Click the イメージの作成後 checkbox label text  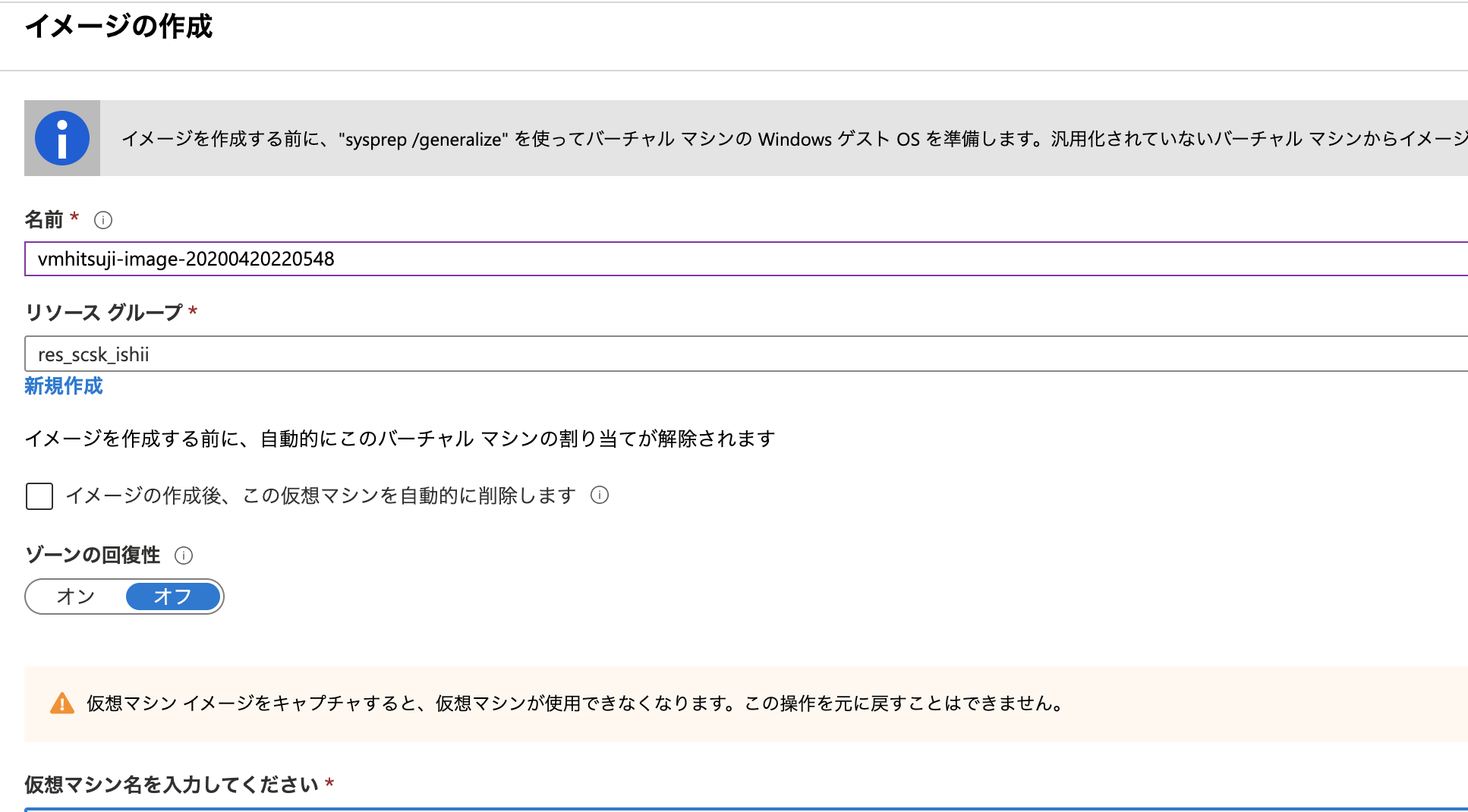tap(321, 496)
